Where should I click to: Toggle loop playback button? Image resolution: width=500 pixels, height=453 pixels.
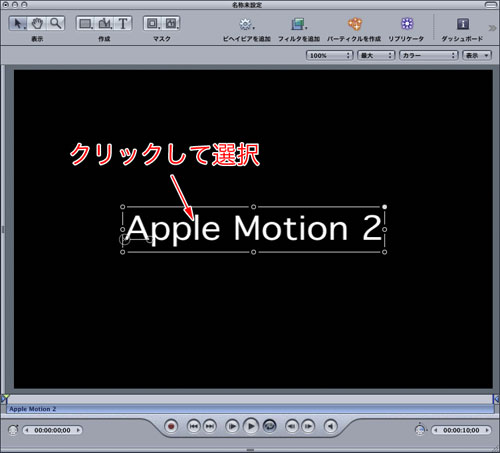click(x=269, y=426)
